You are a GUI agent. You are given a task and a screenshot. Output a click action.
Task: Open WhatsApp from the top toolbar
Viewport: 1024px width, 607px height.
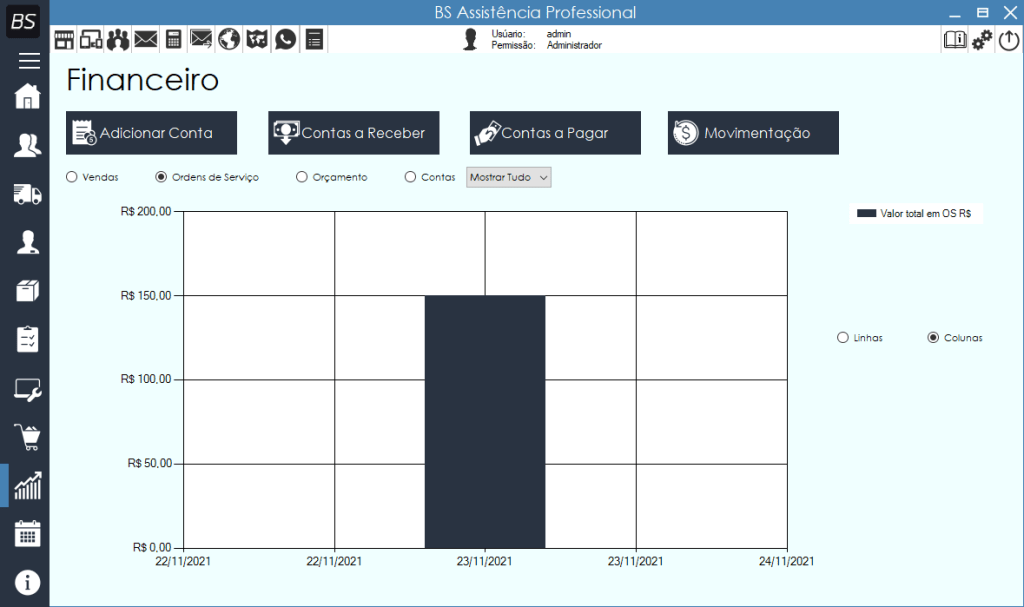[285, 39]
